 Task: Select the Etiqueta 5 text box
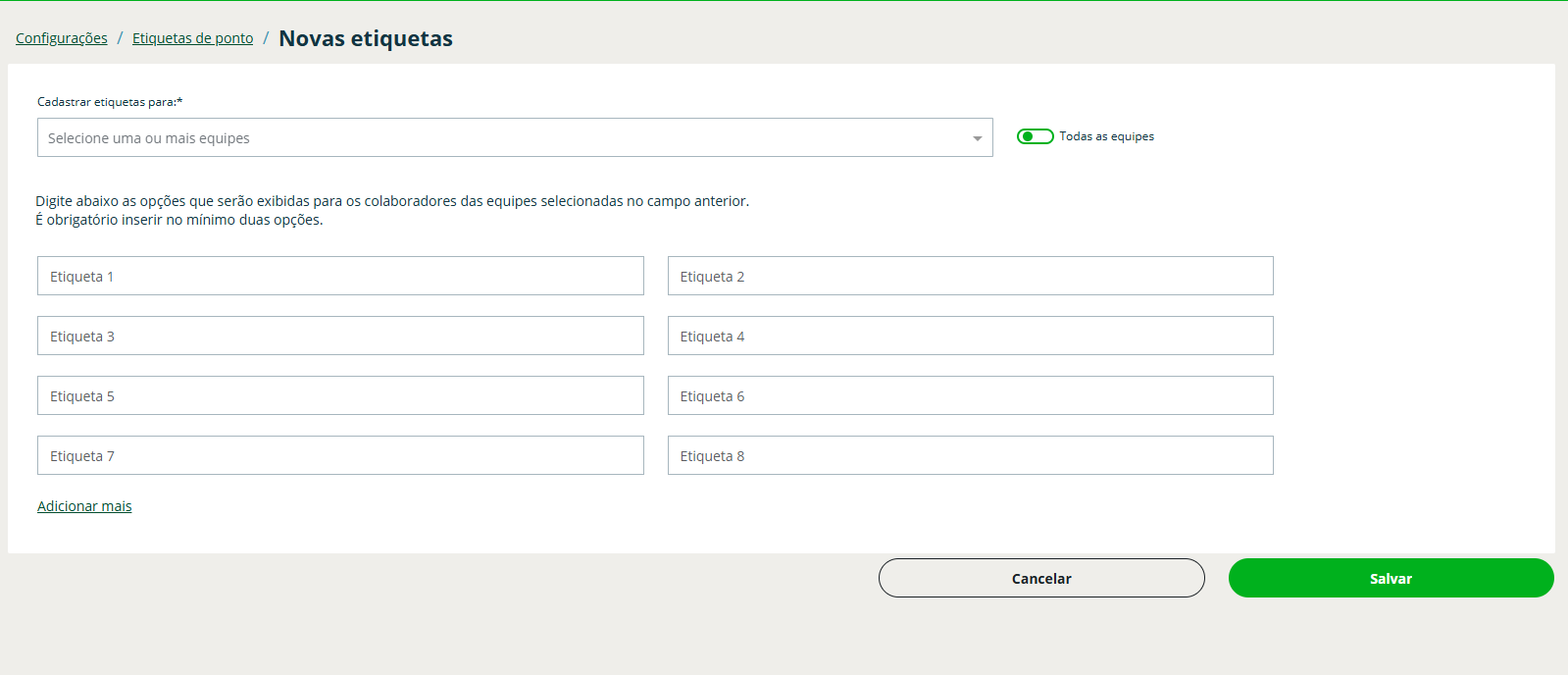coord(340,396)
